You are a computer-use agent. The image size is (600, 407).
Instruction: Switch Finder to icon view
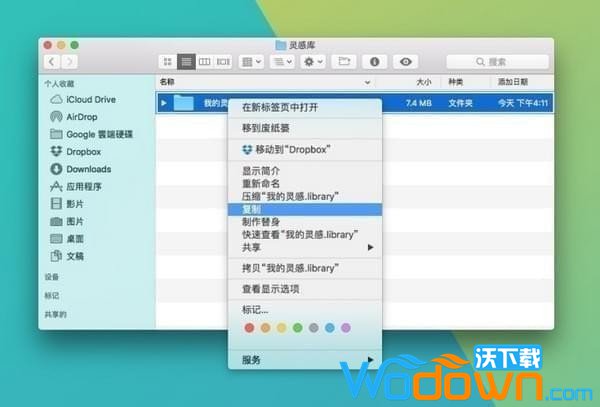(x=168, y=62)
